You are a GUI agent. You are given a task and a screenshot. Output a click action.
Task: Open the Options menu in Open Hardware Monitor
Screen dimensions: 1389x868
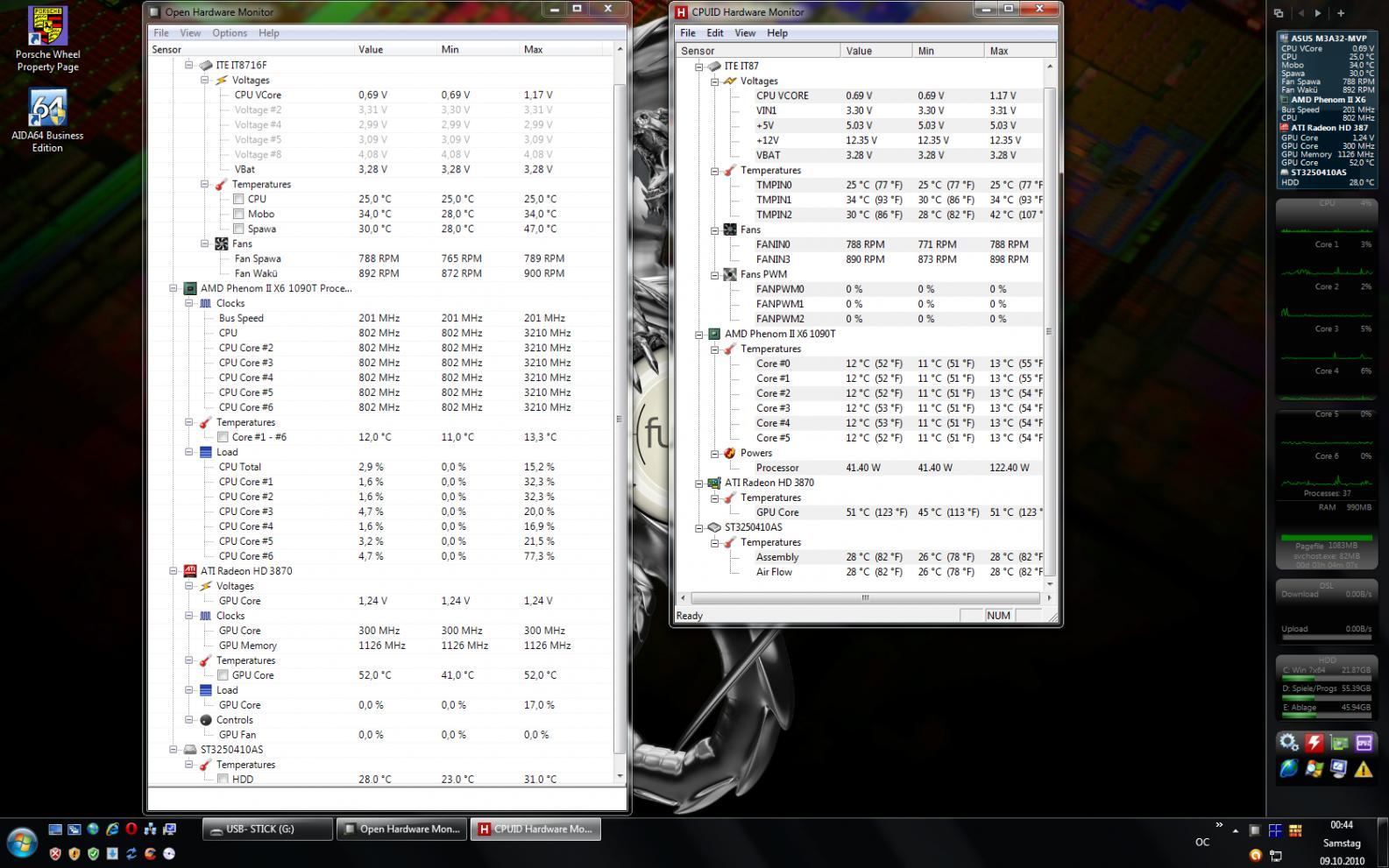(229, 32)
